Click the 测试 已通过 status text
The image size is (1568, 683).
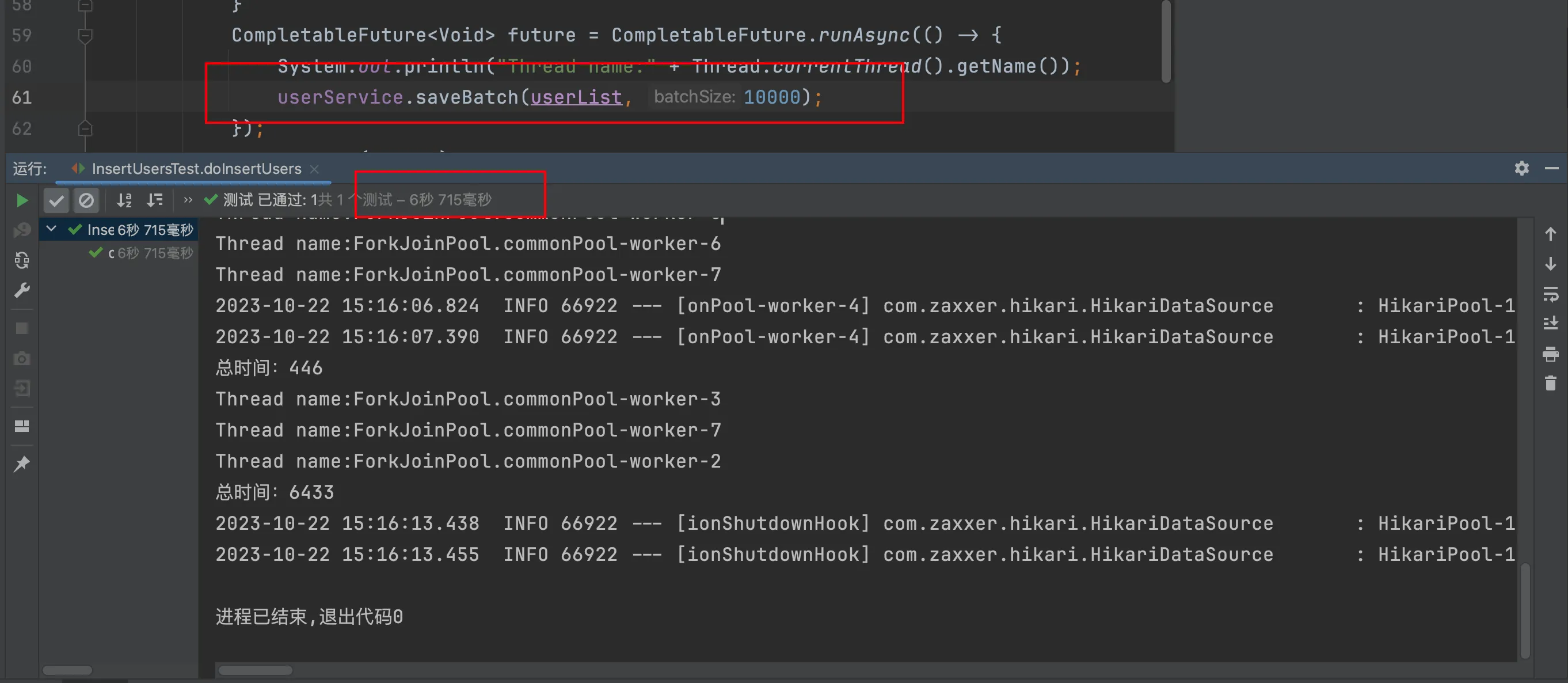tap(264, 200)
